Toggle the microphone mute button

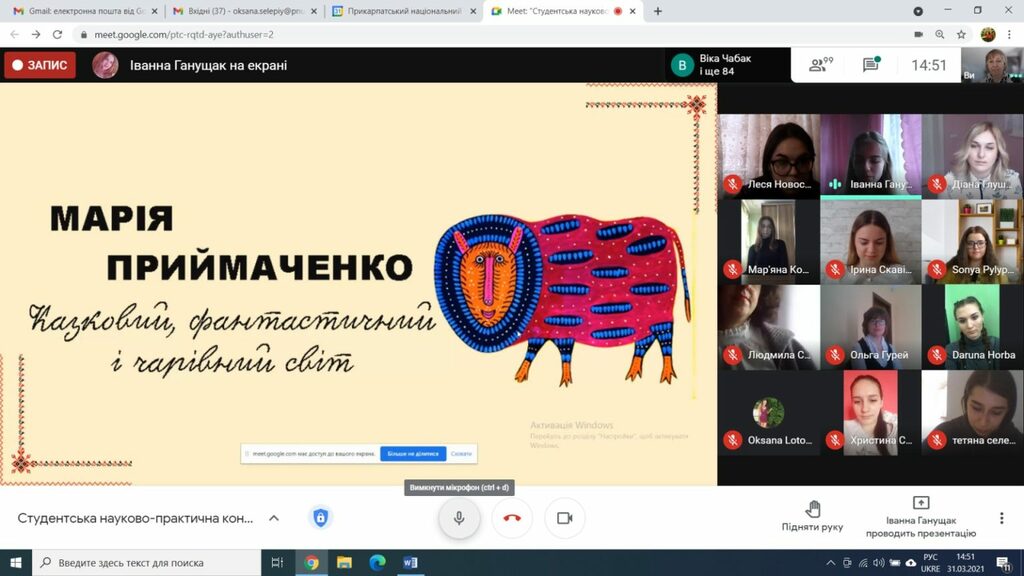[459, 518]
